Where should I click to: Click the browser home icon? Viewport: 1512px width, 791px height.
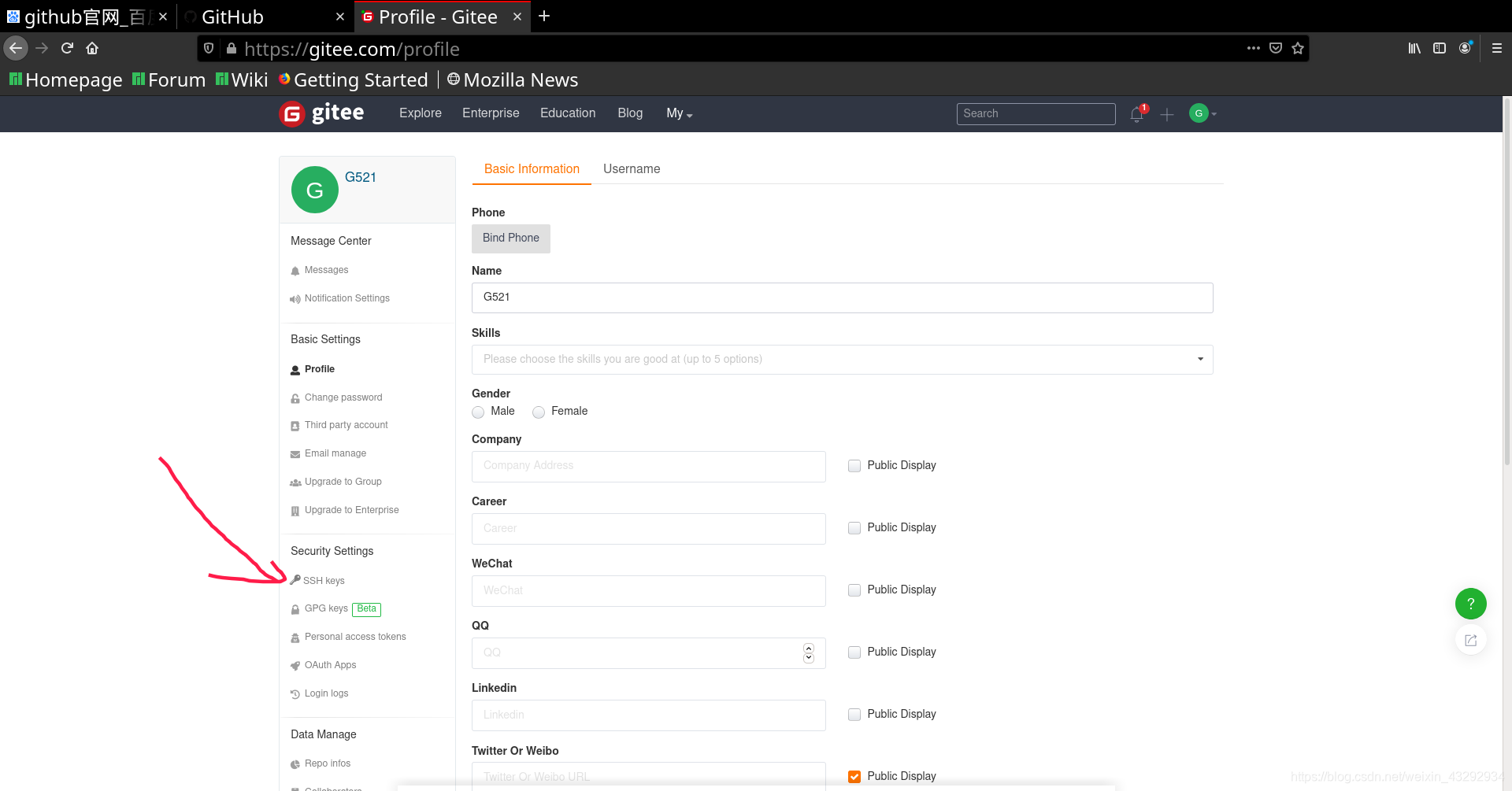tap(92, 48)
